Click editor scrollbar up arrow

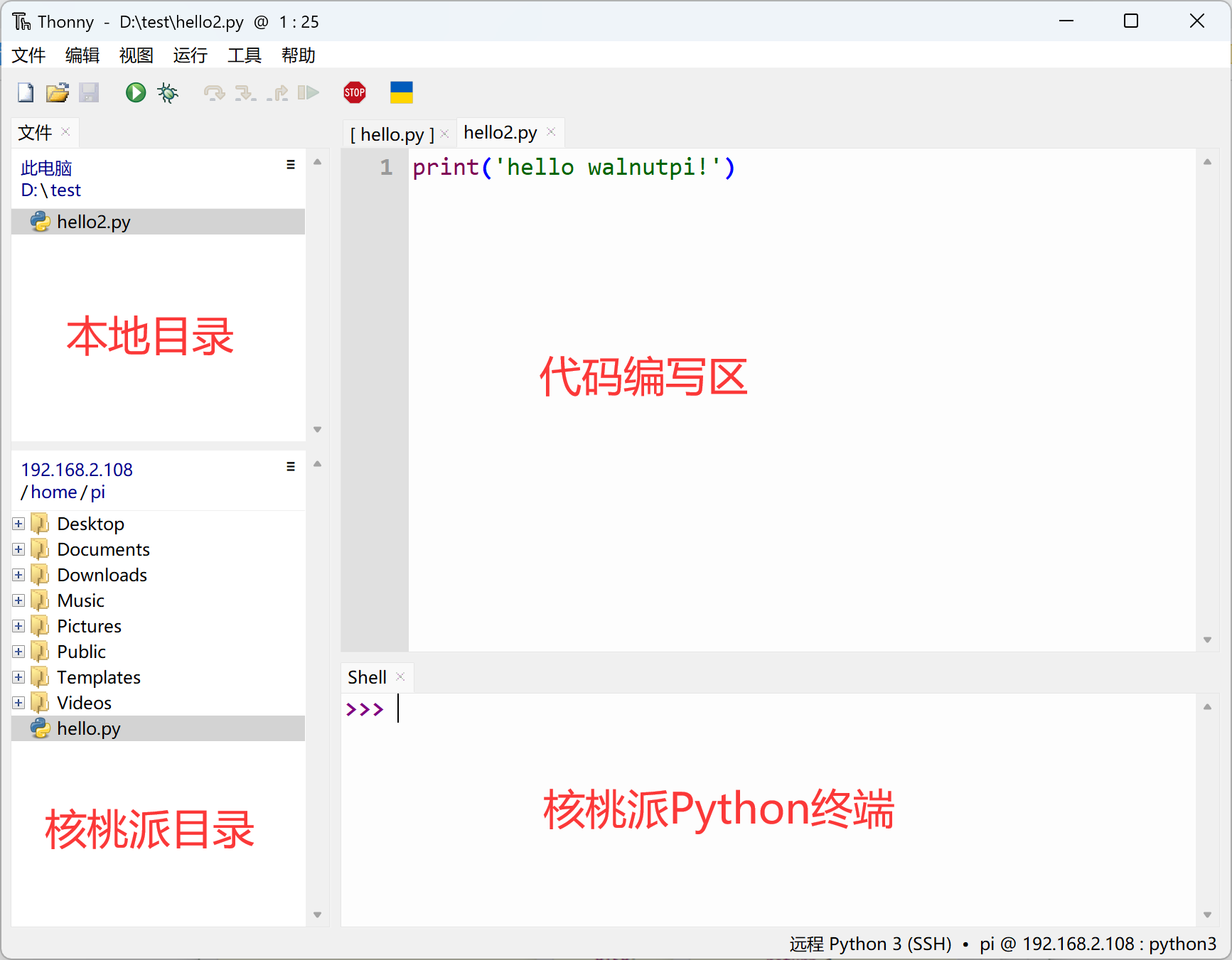coord(1207,162)
